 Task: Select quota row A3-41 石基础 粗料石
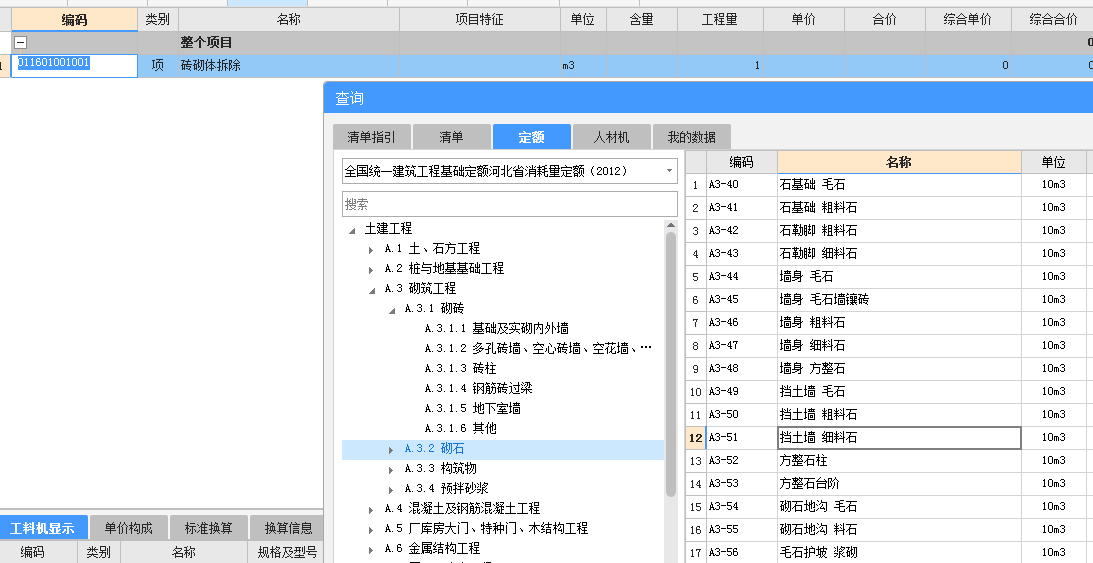[889, 208]
